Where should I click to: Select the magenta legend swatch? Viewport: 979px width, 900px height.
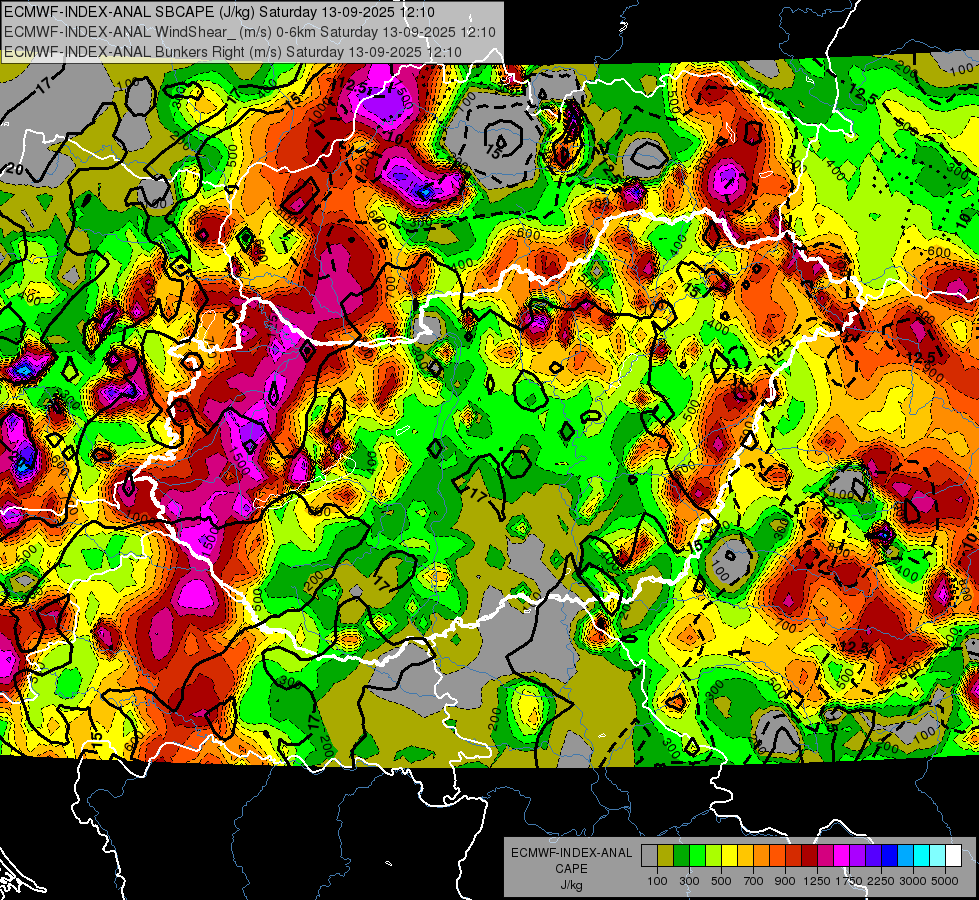tap(842, 855)
